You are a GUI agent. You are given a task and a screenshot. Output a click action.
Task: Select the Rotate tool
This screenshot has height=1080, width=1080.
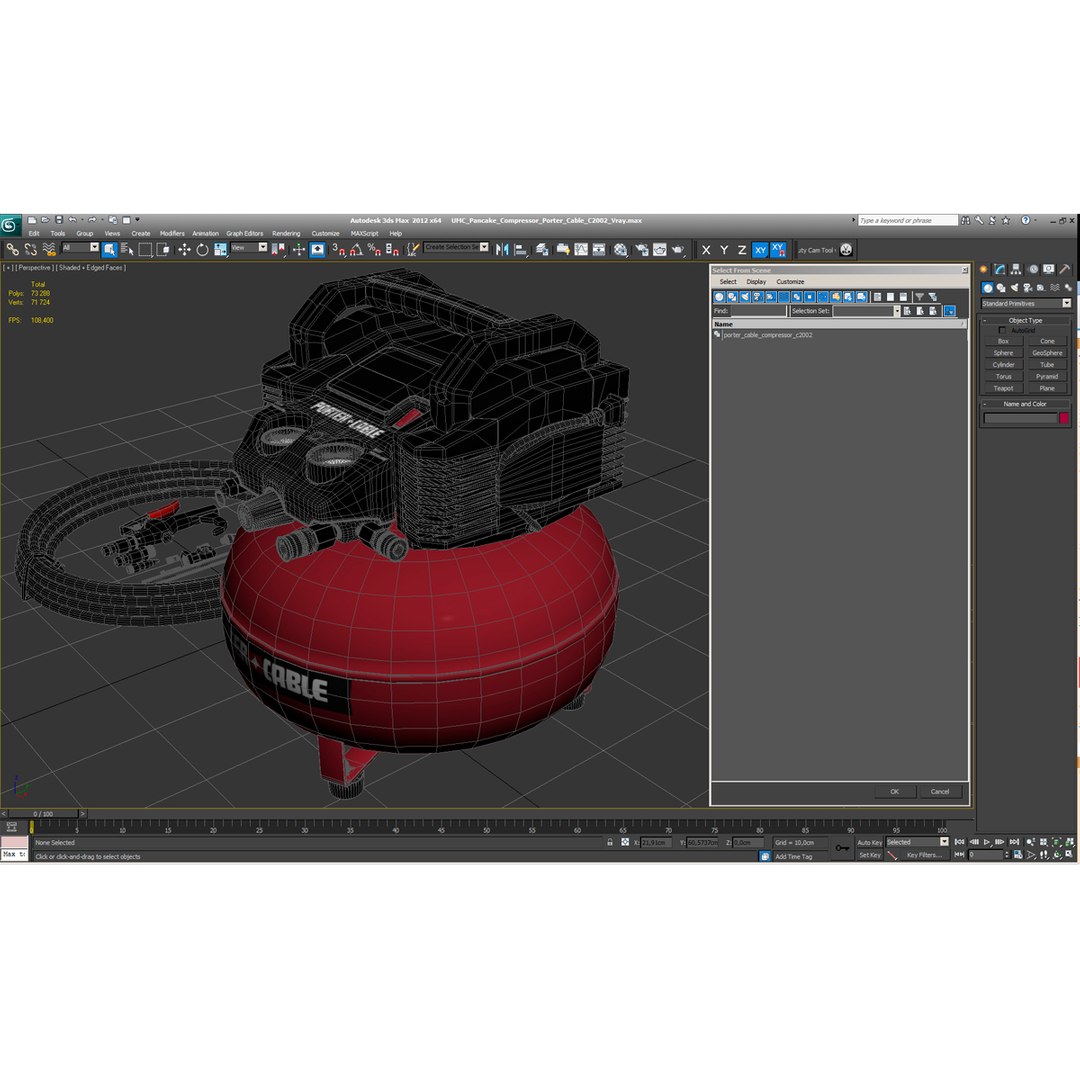pyautogui.click(x=202, y=249)
